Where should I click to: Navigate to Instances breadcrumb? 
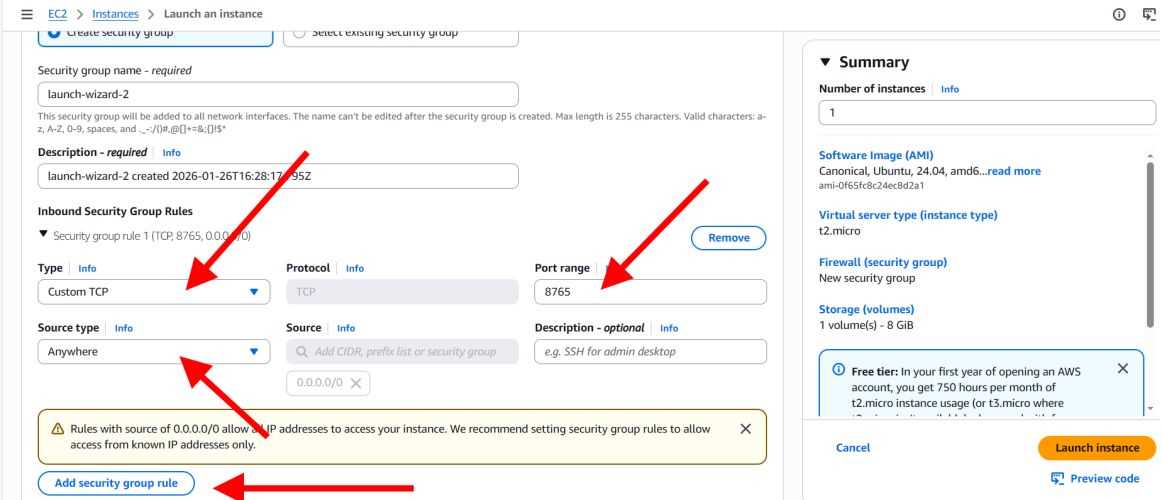tap(115, 14)
